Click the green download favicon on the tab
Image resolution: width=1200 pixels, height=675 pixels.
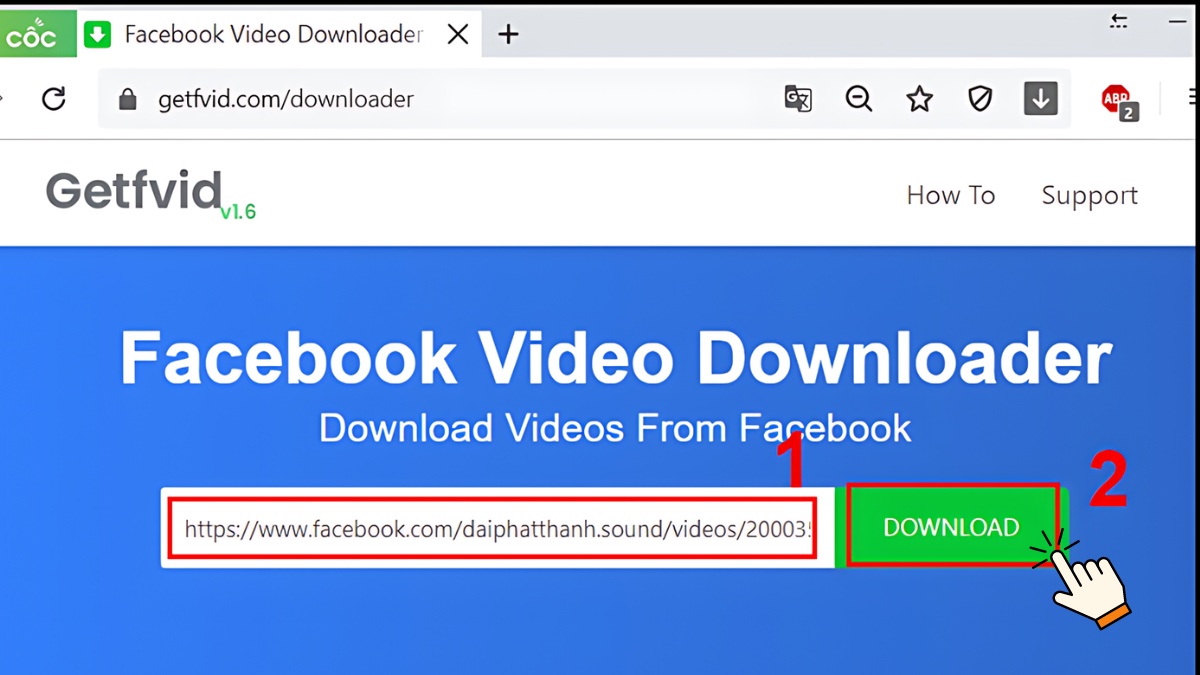point(96,33)
